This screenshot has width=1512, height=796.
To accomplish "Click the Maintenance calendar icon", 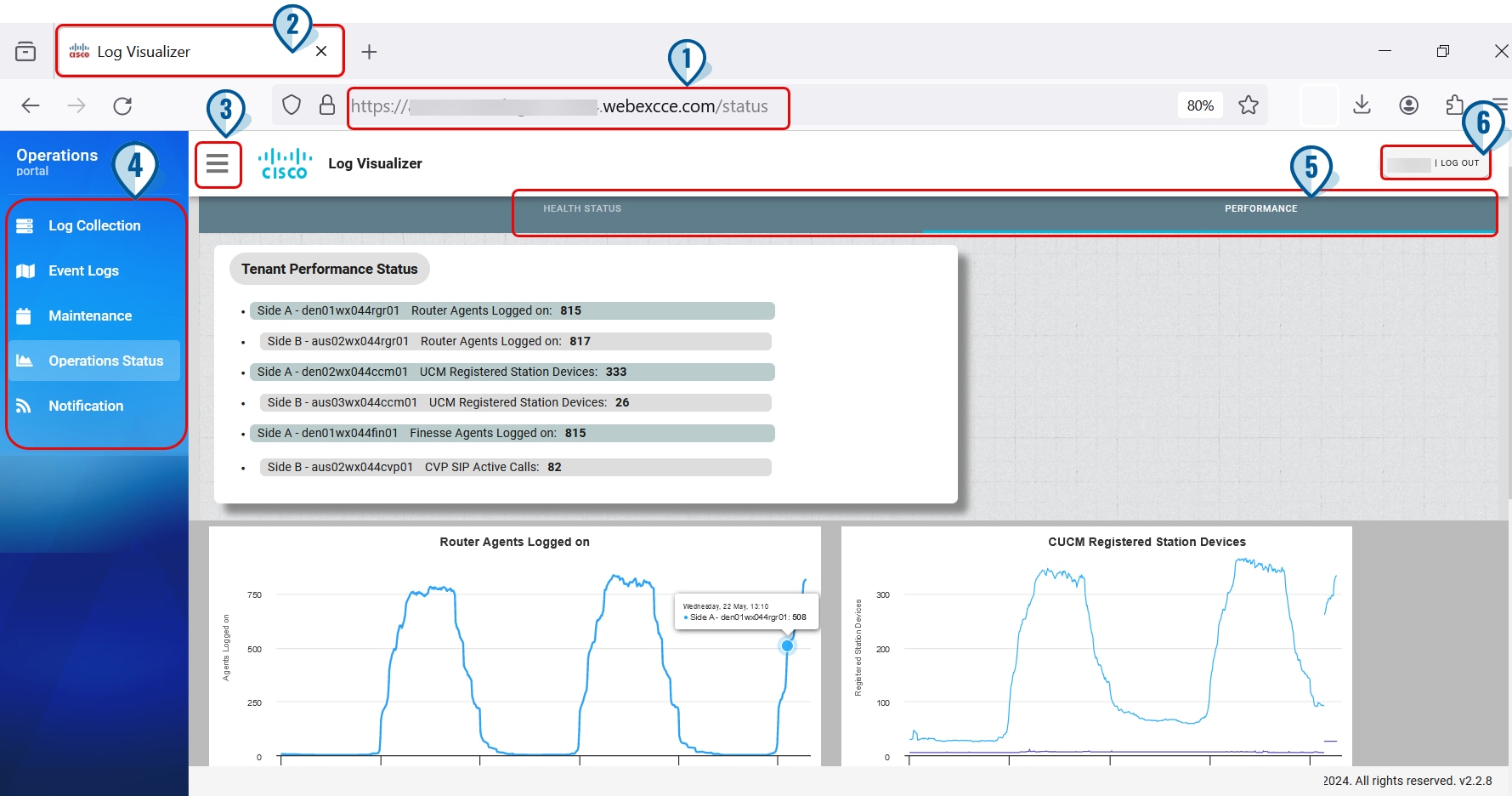I will coord(24,316).
